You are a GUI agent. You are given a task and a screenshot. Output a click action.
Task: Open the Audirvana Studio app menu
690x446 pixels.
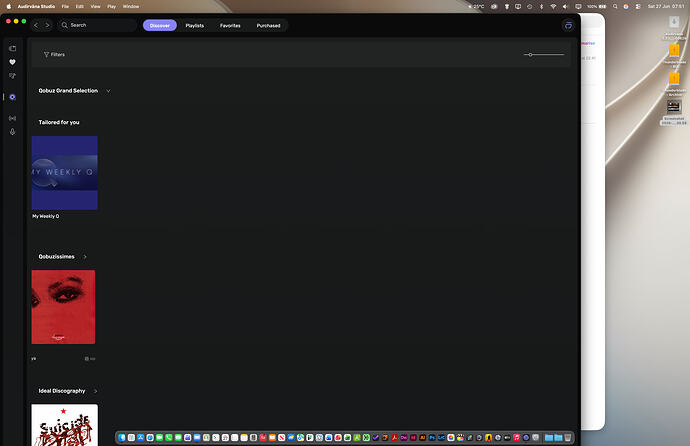click(36, 7)
